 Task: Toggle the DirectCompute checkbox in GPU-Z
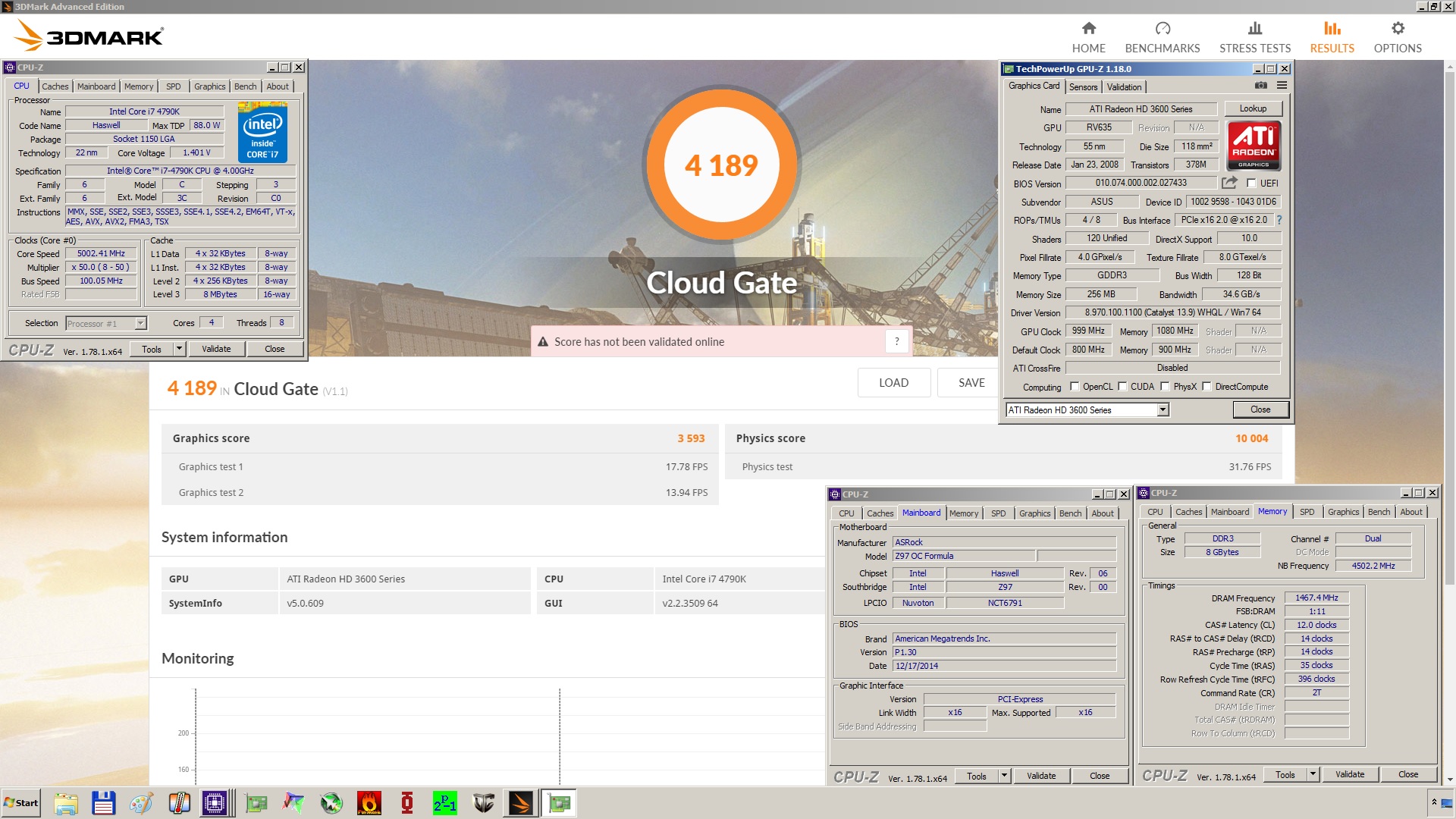pyautogui.click(x=1207, y=386)
